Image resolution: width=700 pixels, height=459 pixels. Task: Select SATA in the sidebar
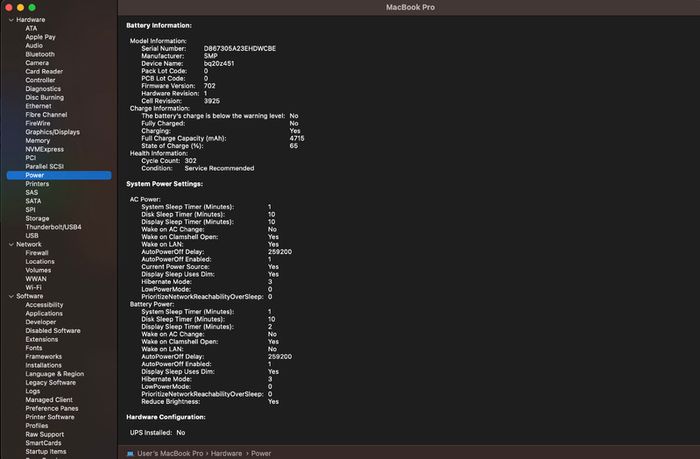click(x=33, y=201)
